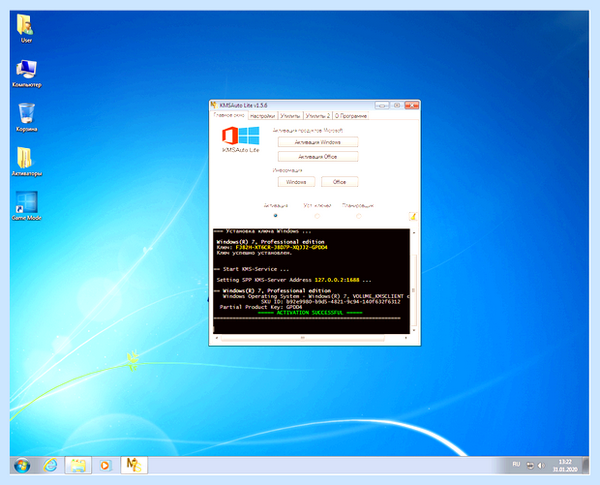Open the Утилиты 2 tab
Screen dimensions: 600x485
tap(318, 116)
